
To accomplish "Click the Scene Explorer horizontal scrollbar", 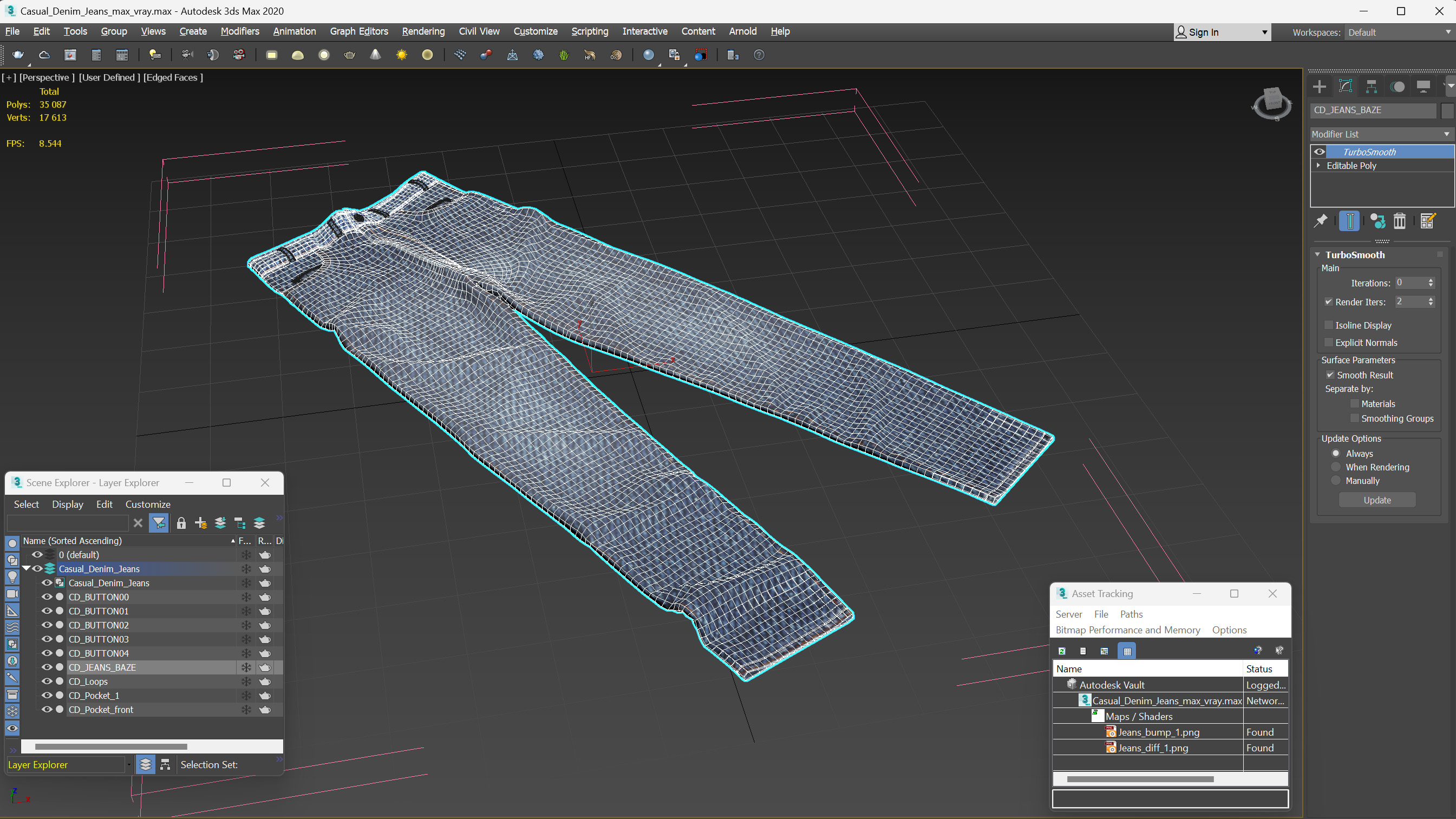I will (111, 746).
